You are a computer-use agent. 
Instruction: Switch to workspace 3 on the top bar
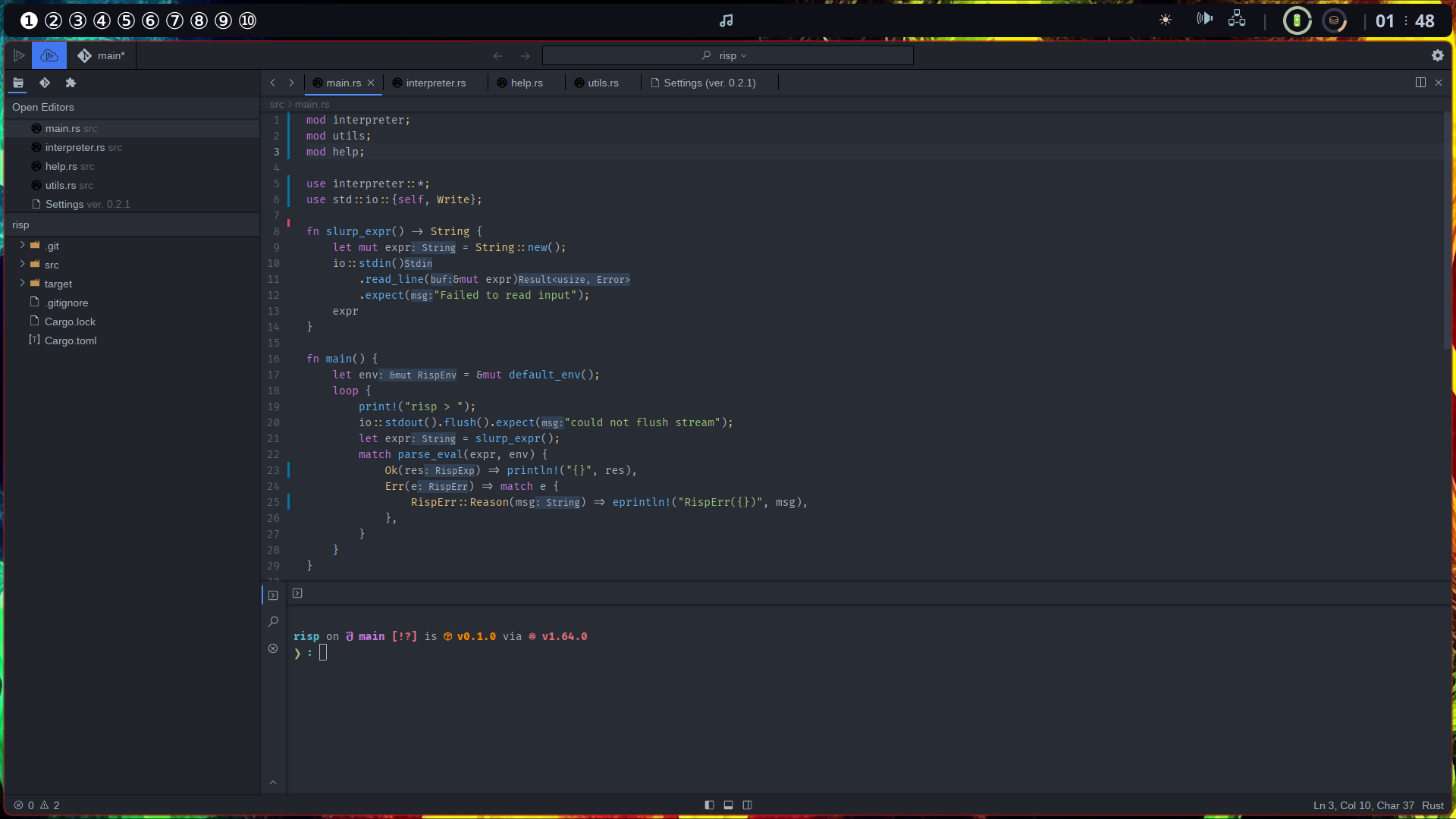coord(77,20)
